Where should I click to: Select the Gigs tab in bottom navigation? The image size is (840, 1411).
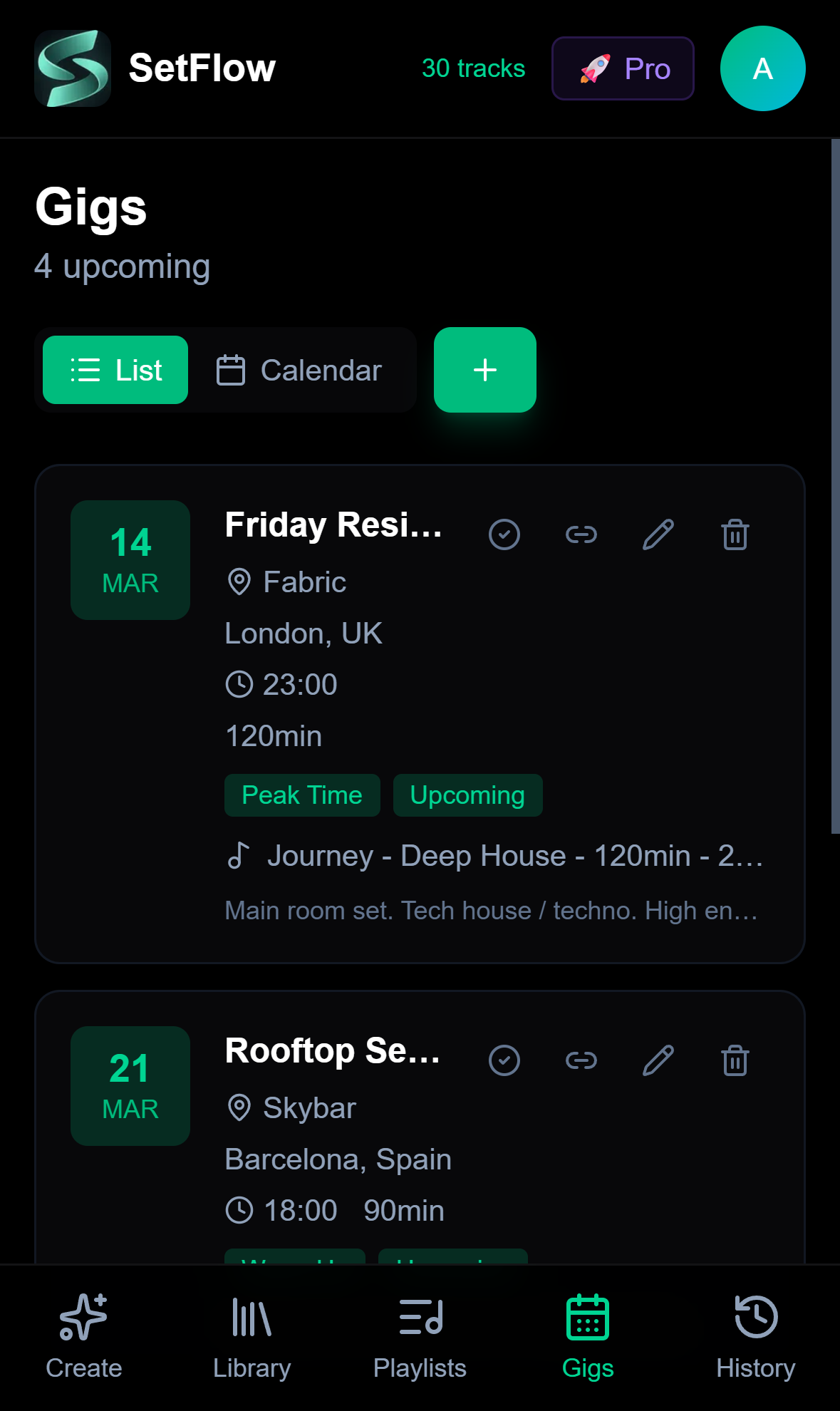tap(588, 1338)
